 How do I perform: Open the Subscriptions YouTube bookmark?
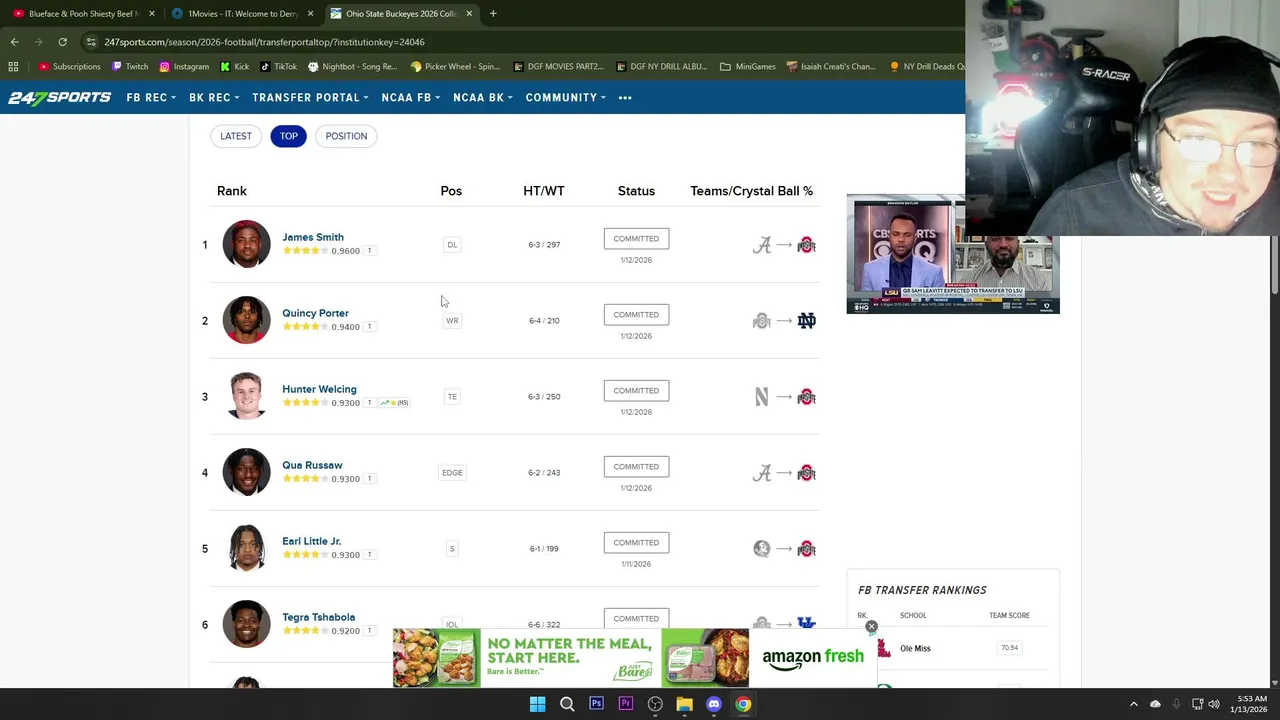click(x=69, y=66)
